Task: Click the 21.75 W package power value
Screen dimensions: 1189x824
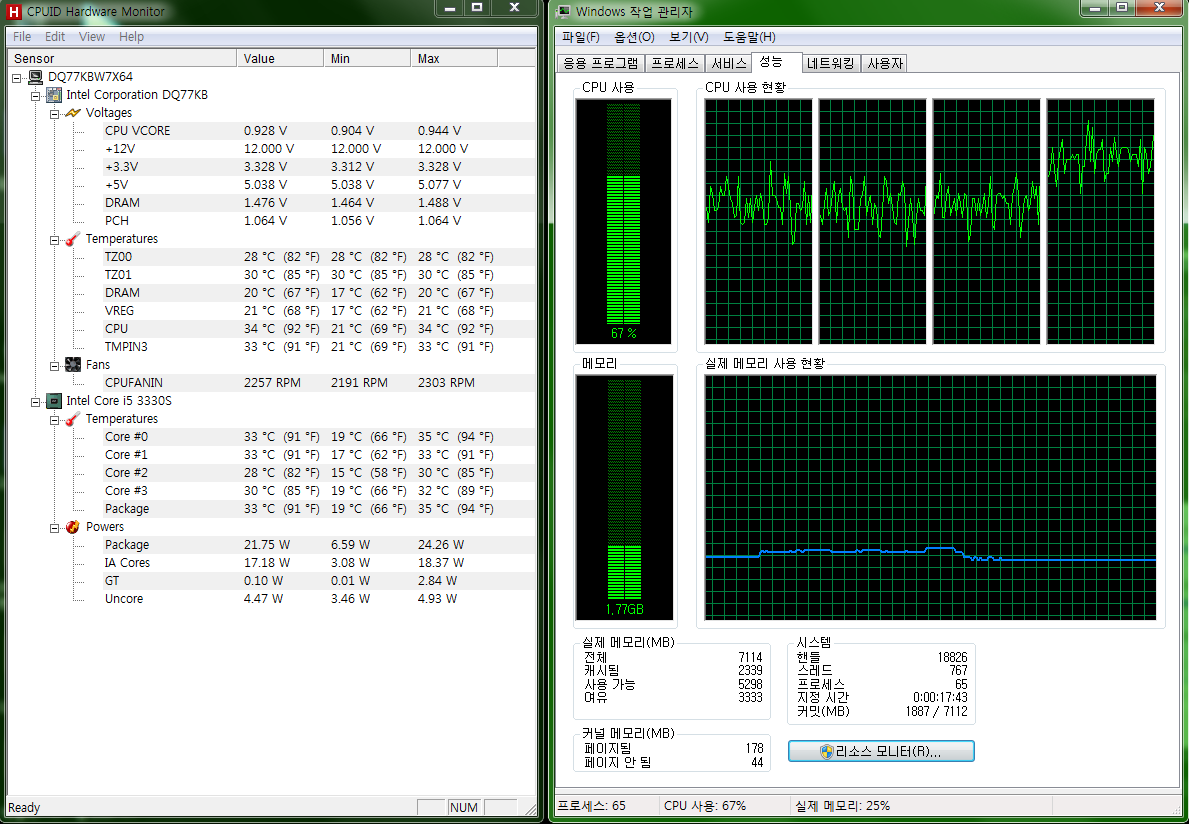Action: tap(267, 545)
